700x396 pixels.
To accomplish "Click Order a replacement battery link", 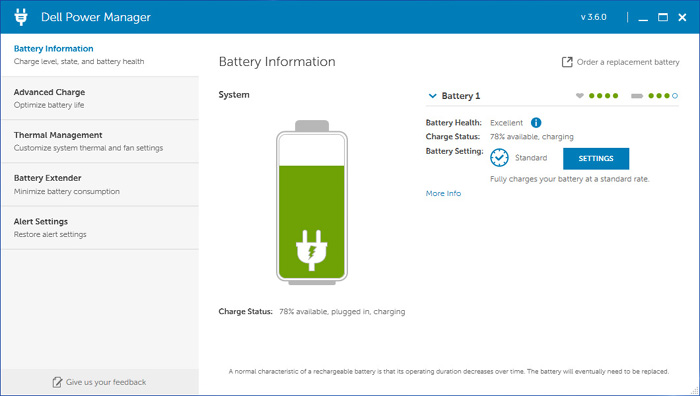I will coord(628,62).
